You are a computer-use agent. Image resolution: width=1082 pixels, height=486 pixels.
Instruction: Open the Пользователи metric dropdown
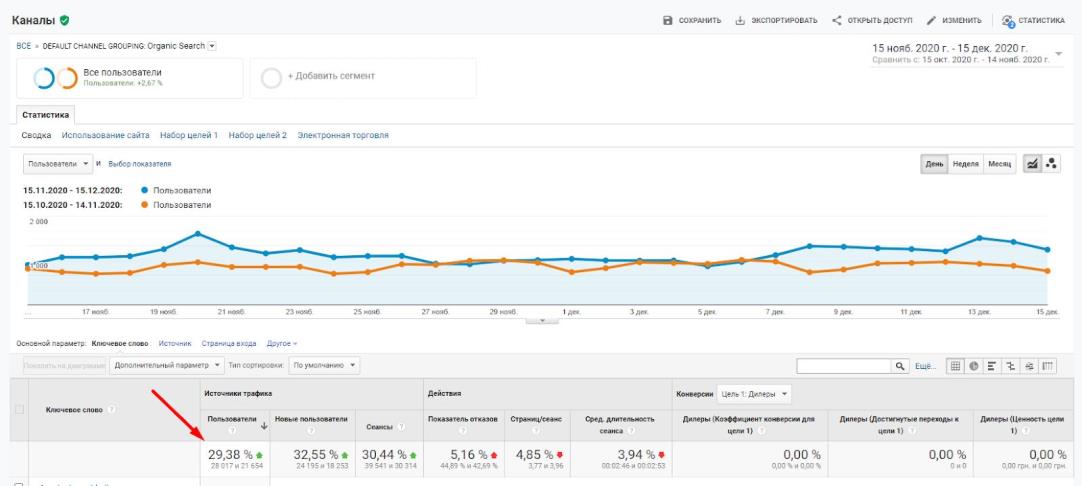[x=58, y=164]
